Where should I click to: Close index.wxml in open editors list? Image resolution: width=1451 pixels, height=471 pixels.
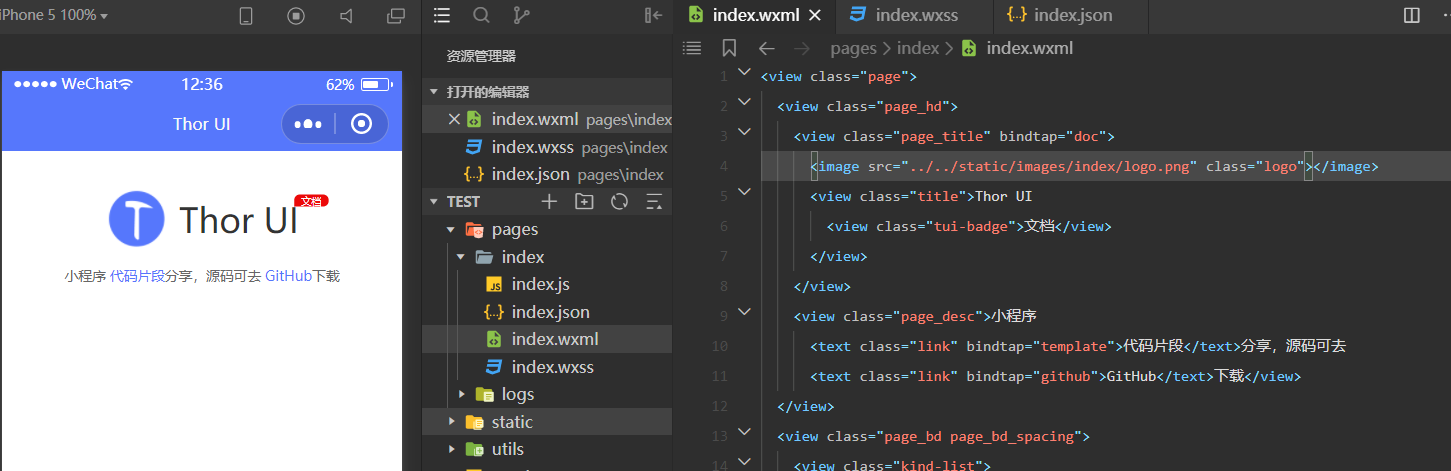[x=454, y=119]
